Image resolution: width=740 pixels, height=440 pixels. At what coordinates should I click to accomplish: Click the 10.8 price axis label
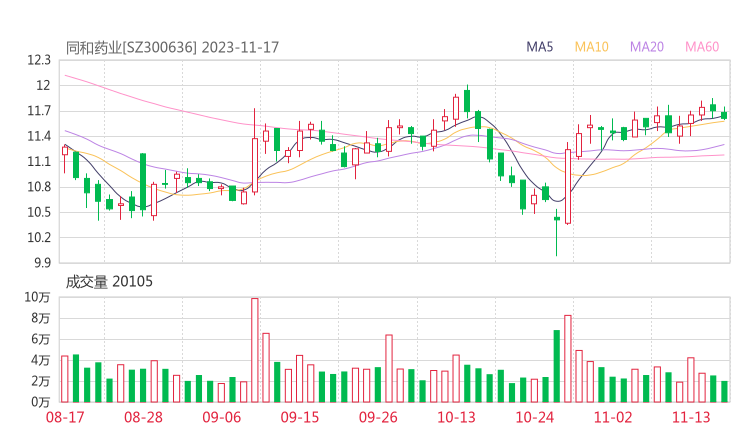(x=39, y=187)
